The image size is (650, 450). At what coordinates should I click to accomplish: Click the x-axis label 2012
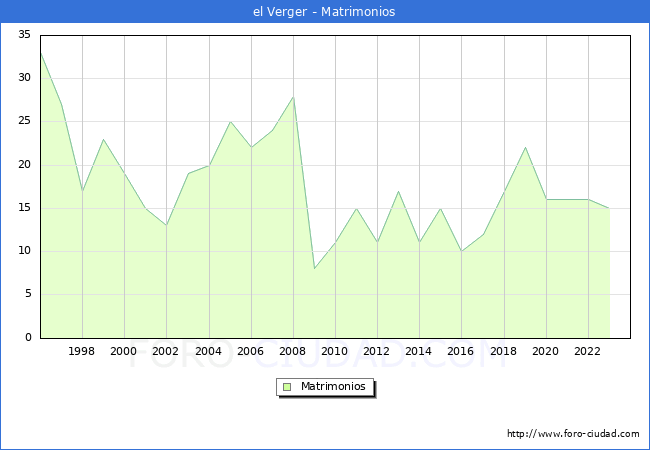click(x=376, y=351)
